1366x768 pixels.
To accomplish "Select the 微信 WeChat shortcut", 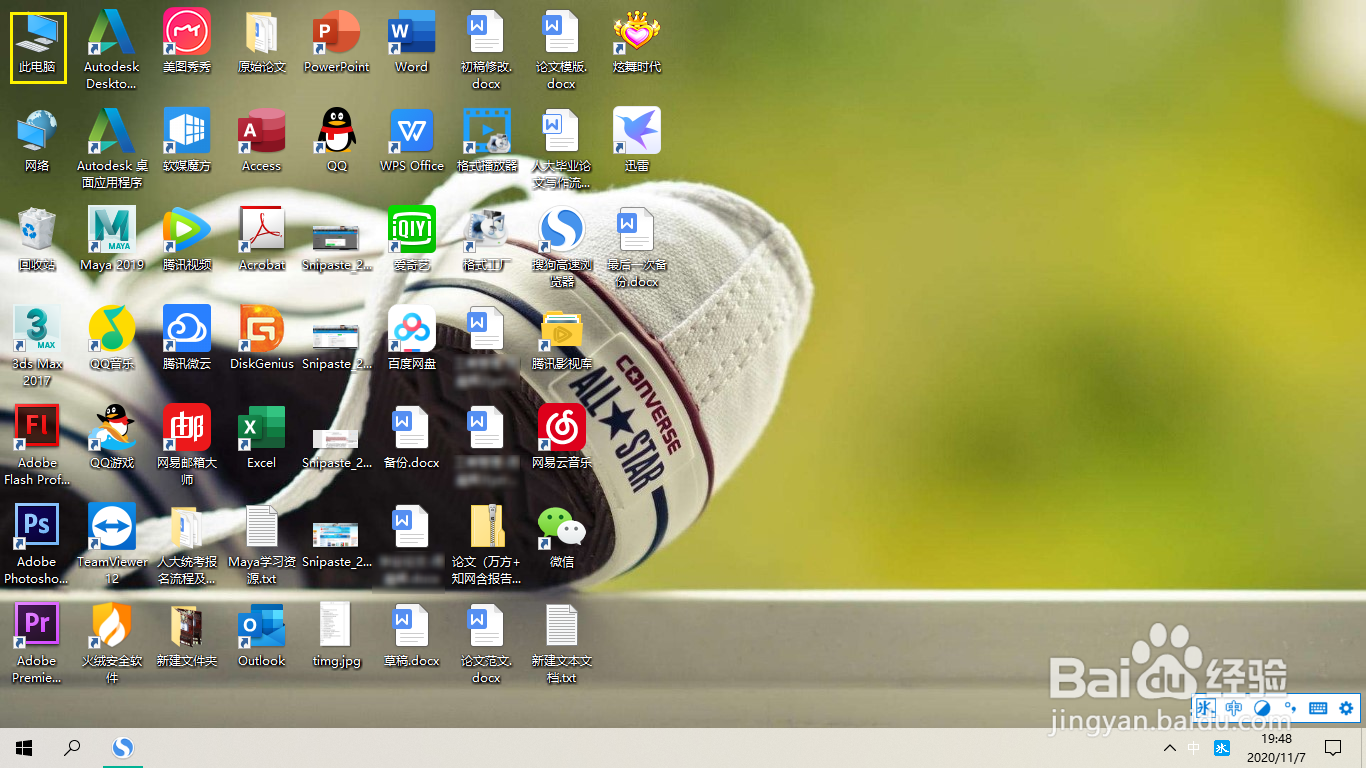I will pyautogui.click(x=562, y=537).
